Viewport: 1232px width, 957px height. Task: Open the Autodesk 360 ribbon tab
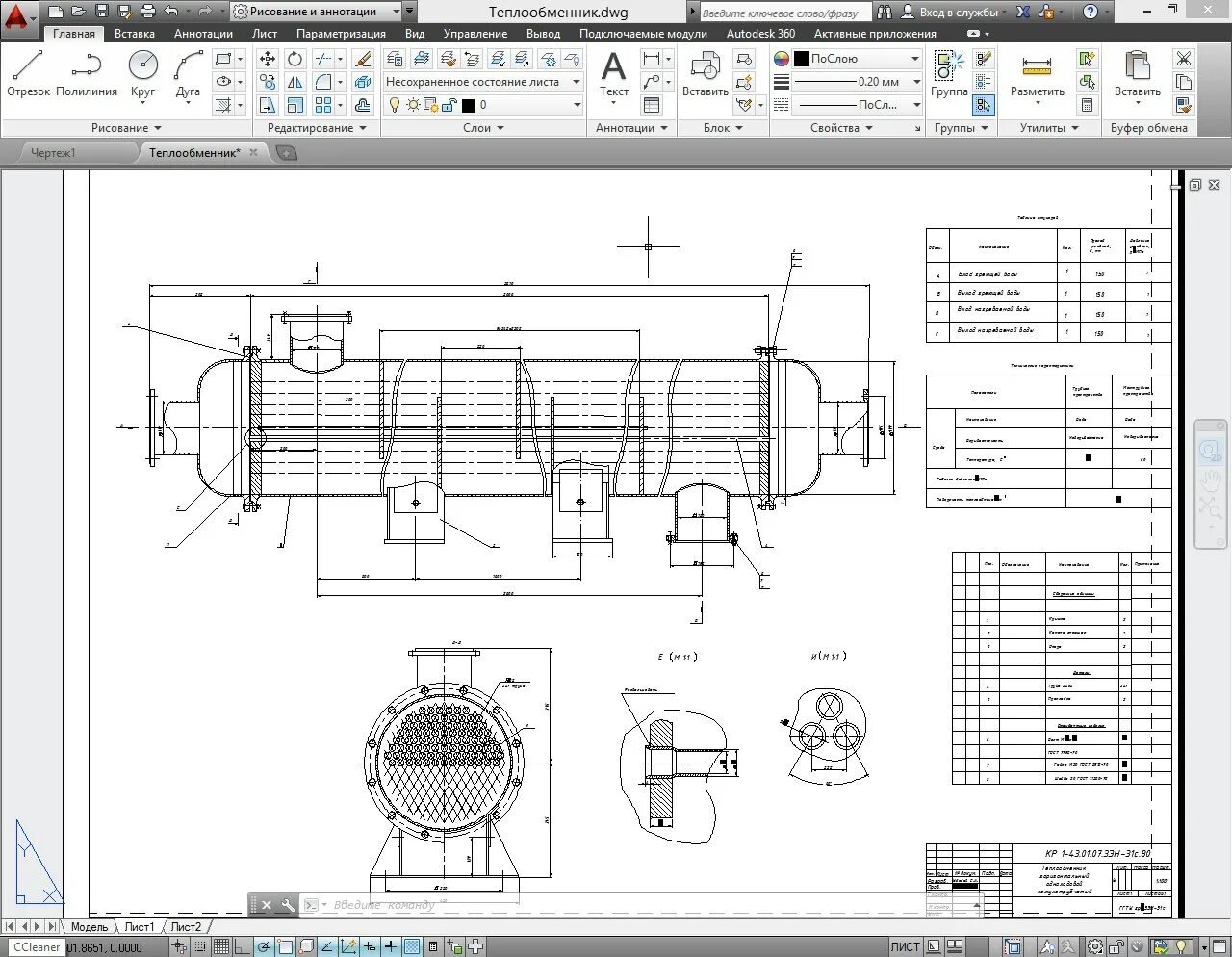(x=760, y=33)
